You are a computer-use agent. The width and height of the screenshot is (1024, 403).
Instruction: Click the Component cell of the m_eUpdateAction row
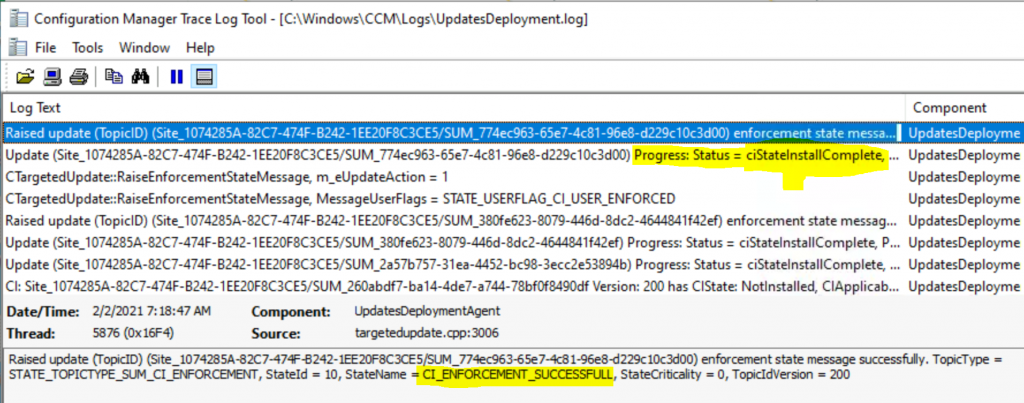coord(964,177)
